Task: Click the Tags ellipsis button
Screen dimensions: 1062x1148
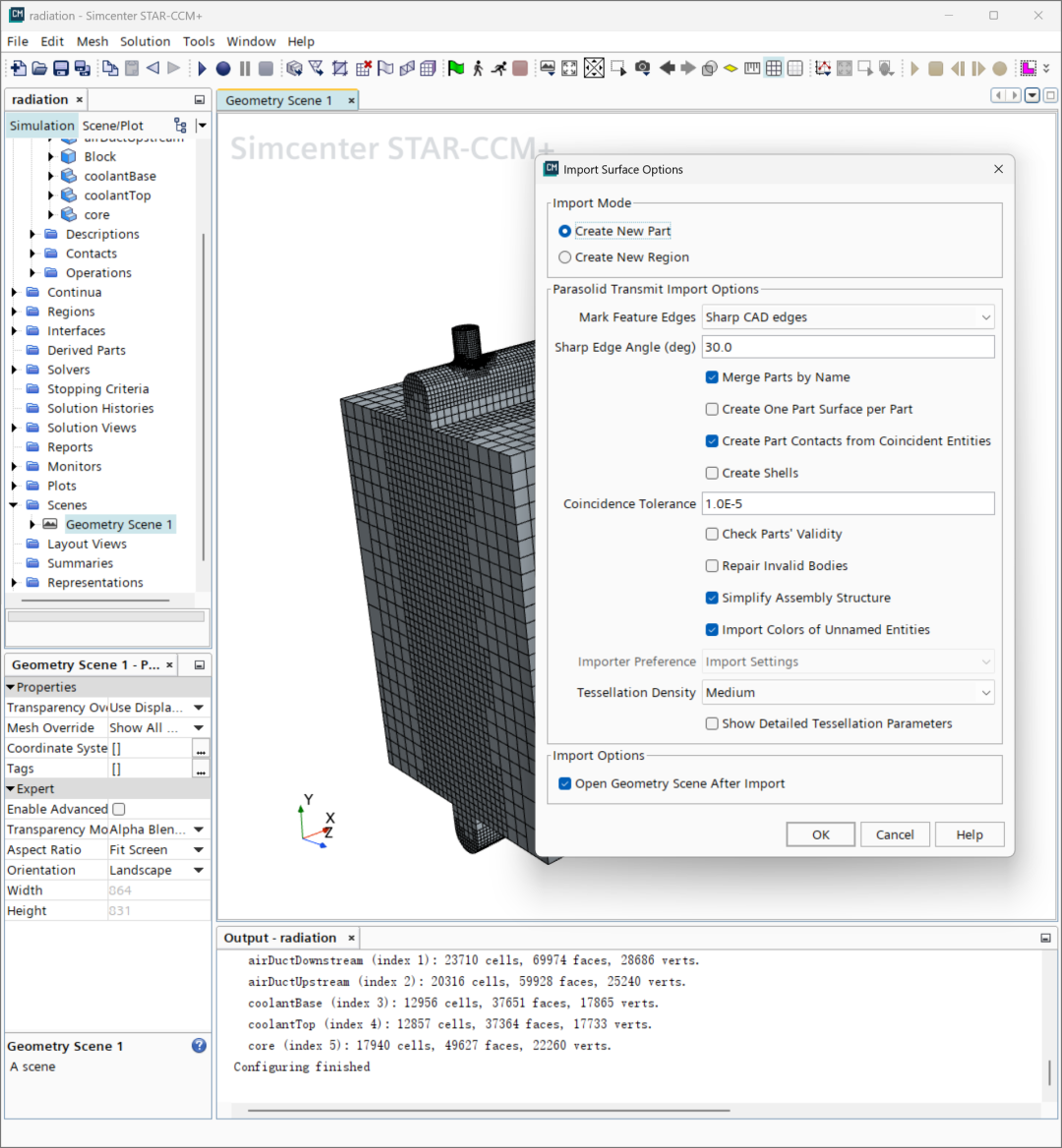Action: [201, 769]
